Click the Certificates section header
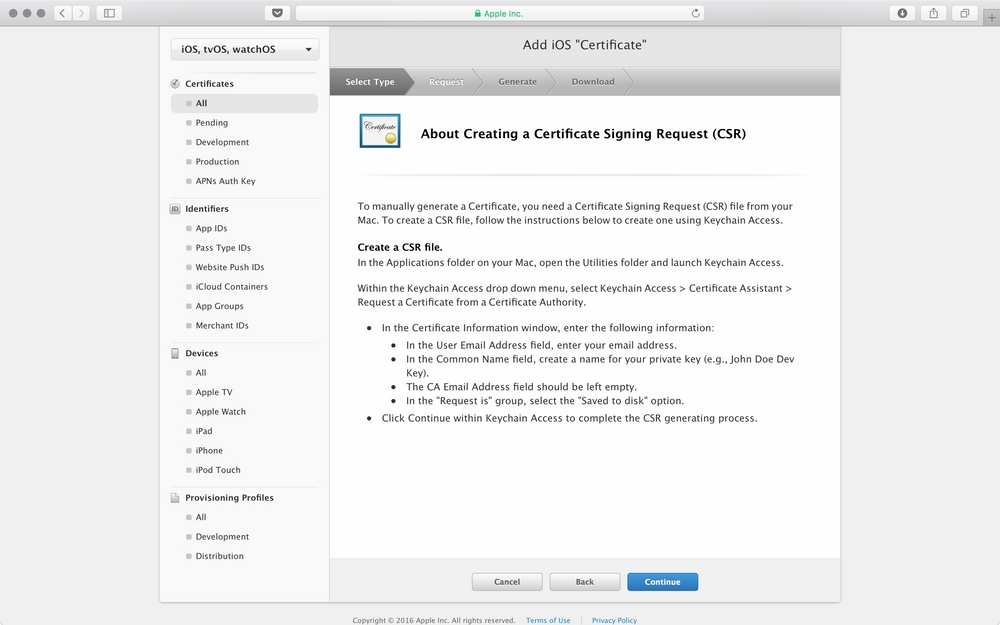Screen dimensions: 1000x625 click(x=209, y=84)
